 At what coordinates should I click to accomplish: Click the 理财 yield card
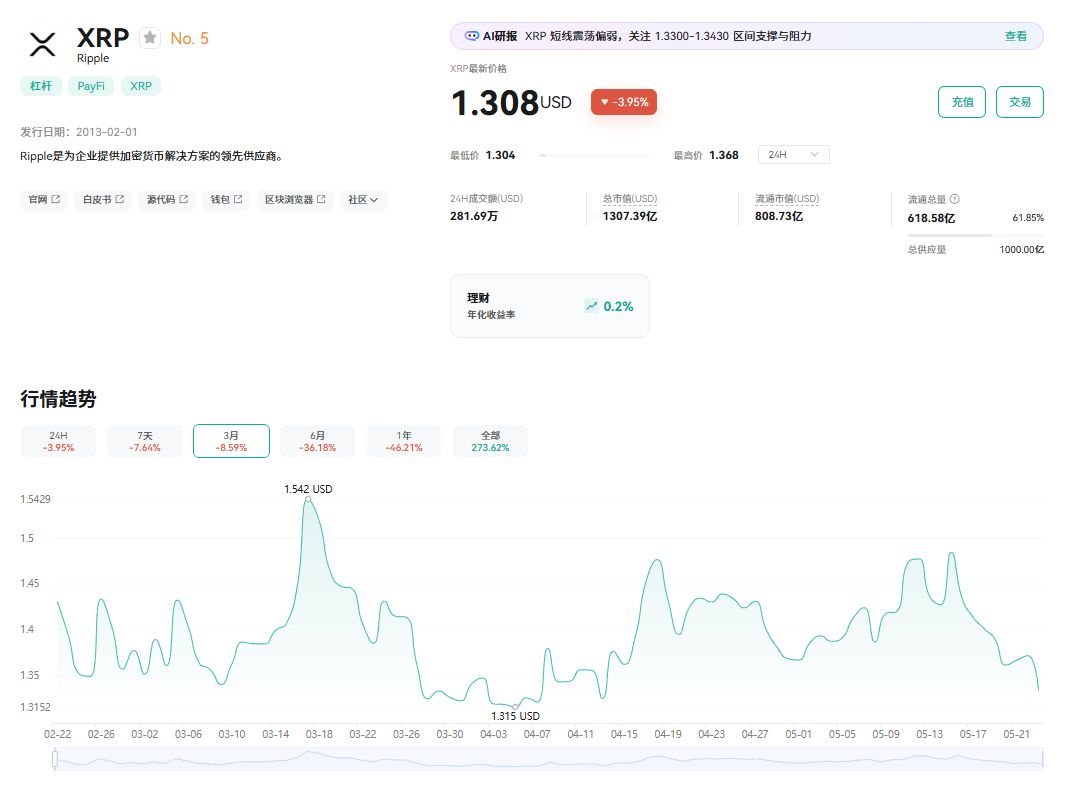pyautogui.click(x=550, y=306)
